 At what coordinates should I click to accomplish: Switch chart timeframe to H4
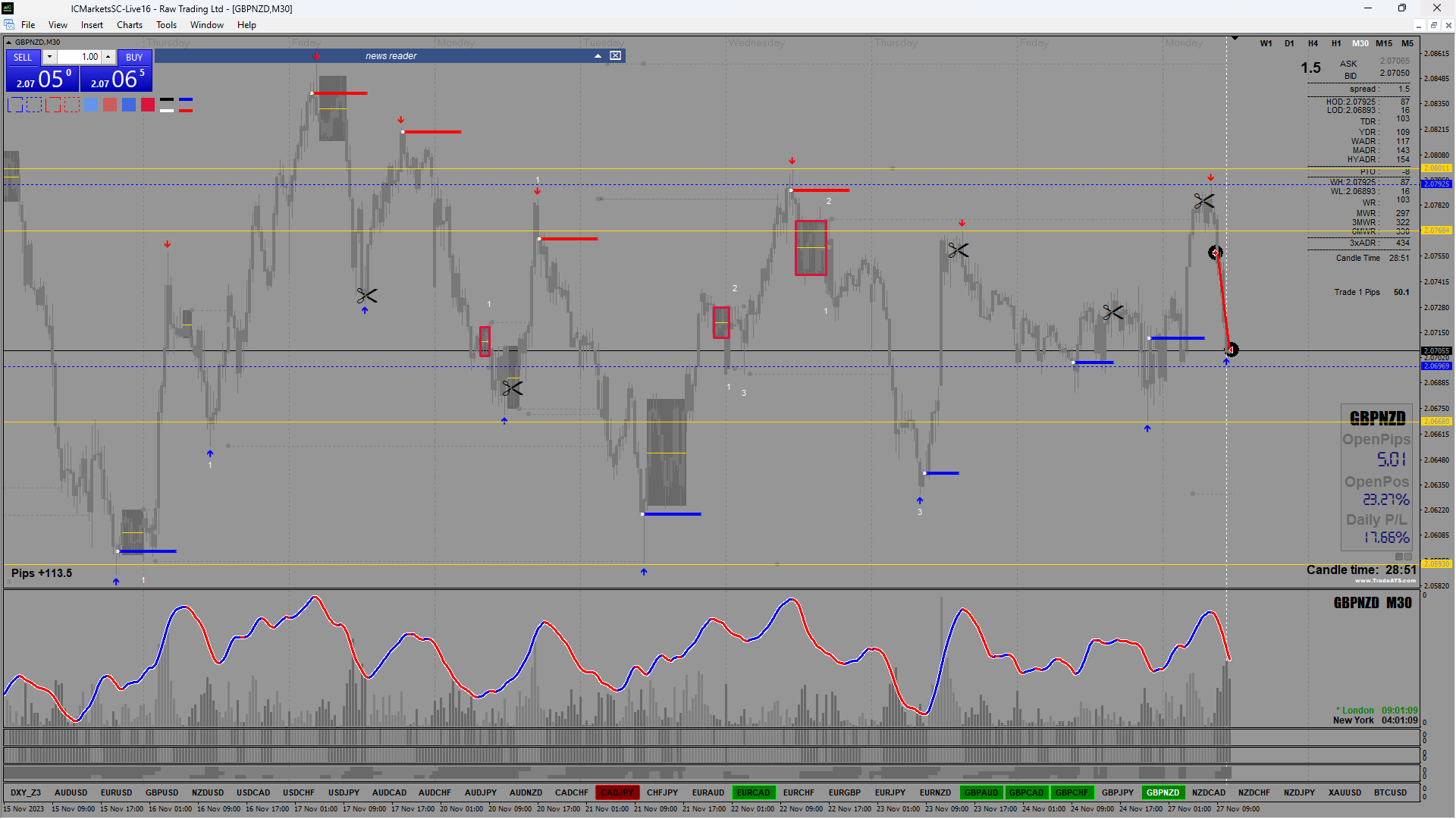(x=1313, y=43)
